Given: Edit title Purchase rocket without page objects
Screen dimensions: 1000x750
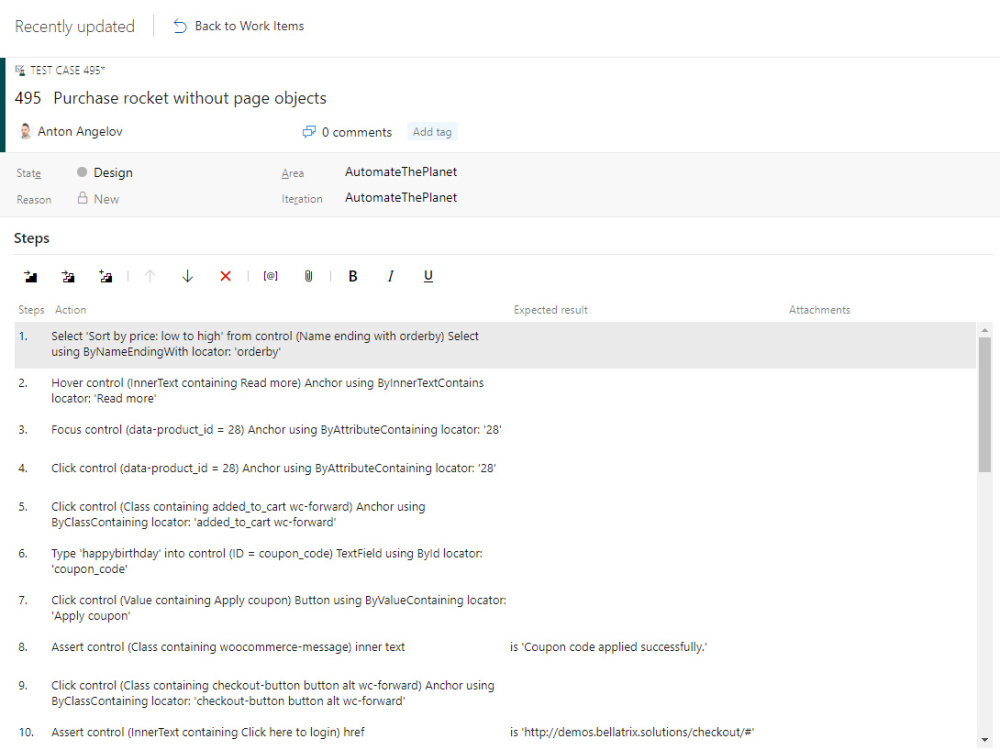Looking at the screenshot, I should click(189, 98).
